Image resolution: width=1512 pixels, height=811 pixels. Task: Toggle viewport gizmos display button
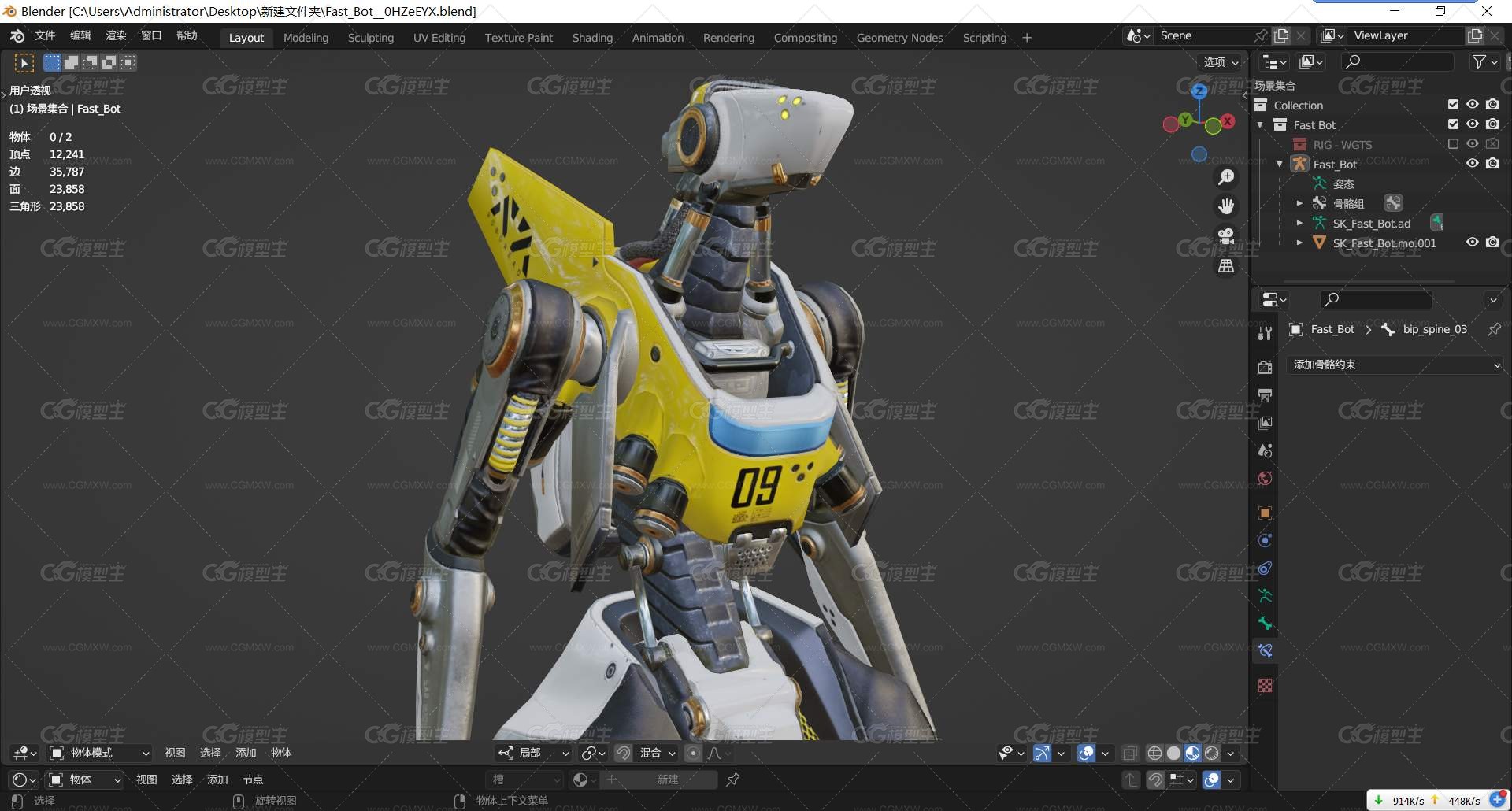click(1042, 754)
